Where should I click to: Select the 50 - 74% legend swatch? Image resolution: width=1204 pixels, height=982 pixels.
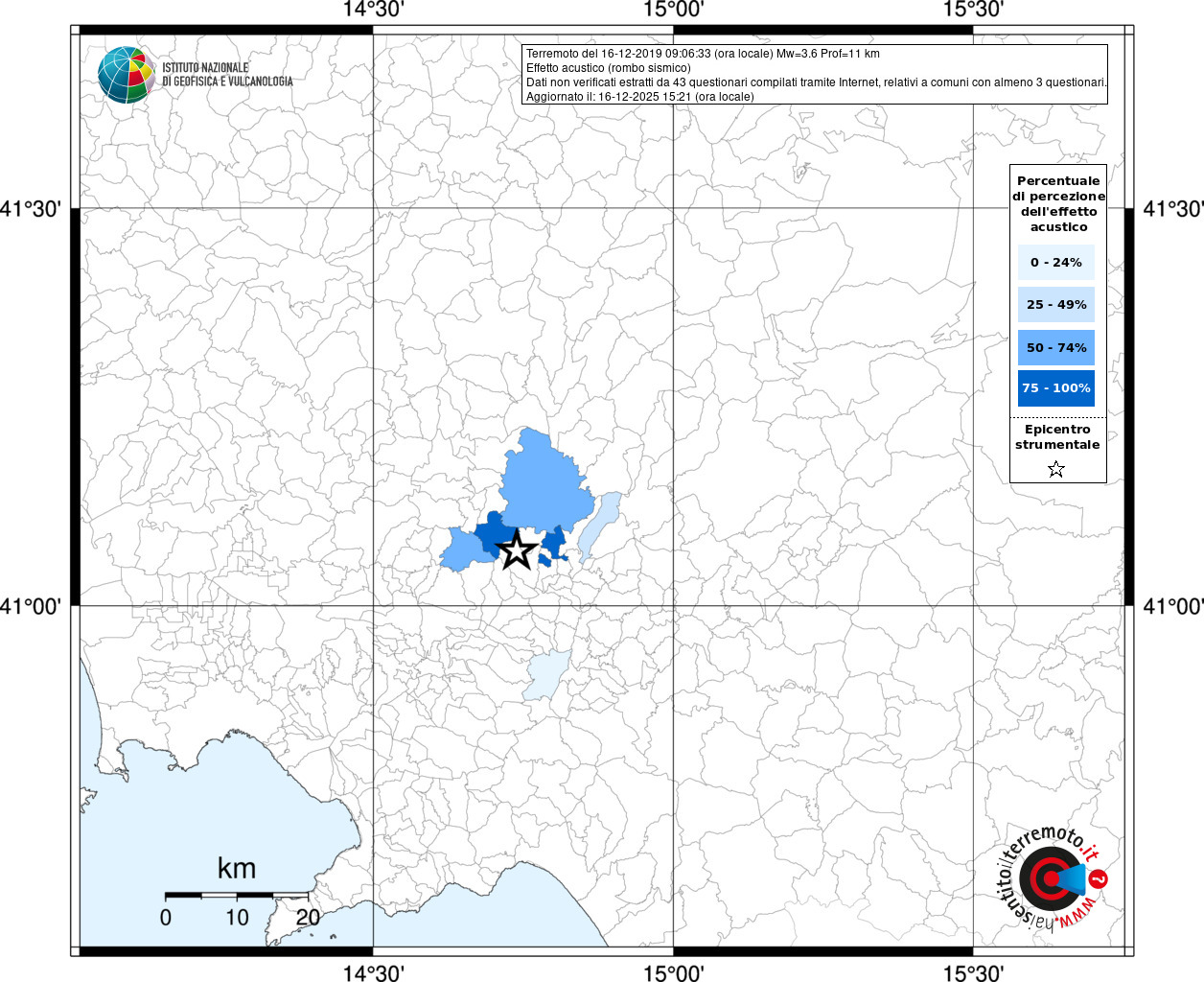[x=1056, y=347]
